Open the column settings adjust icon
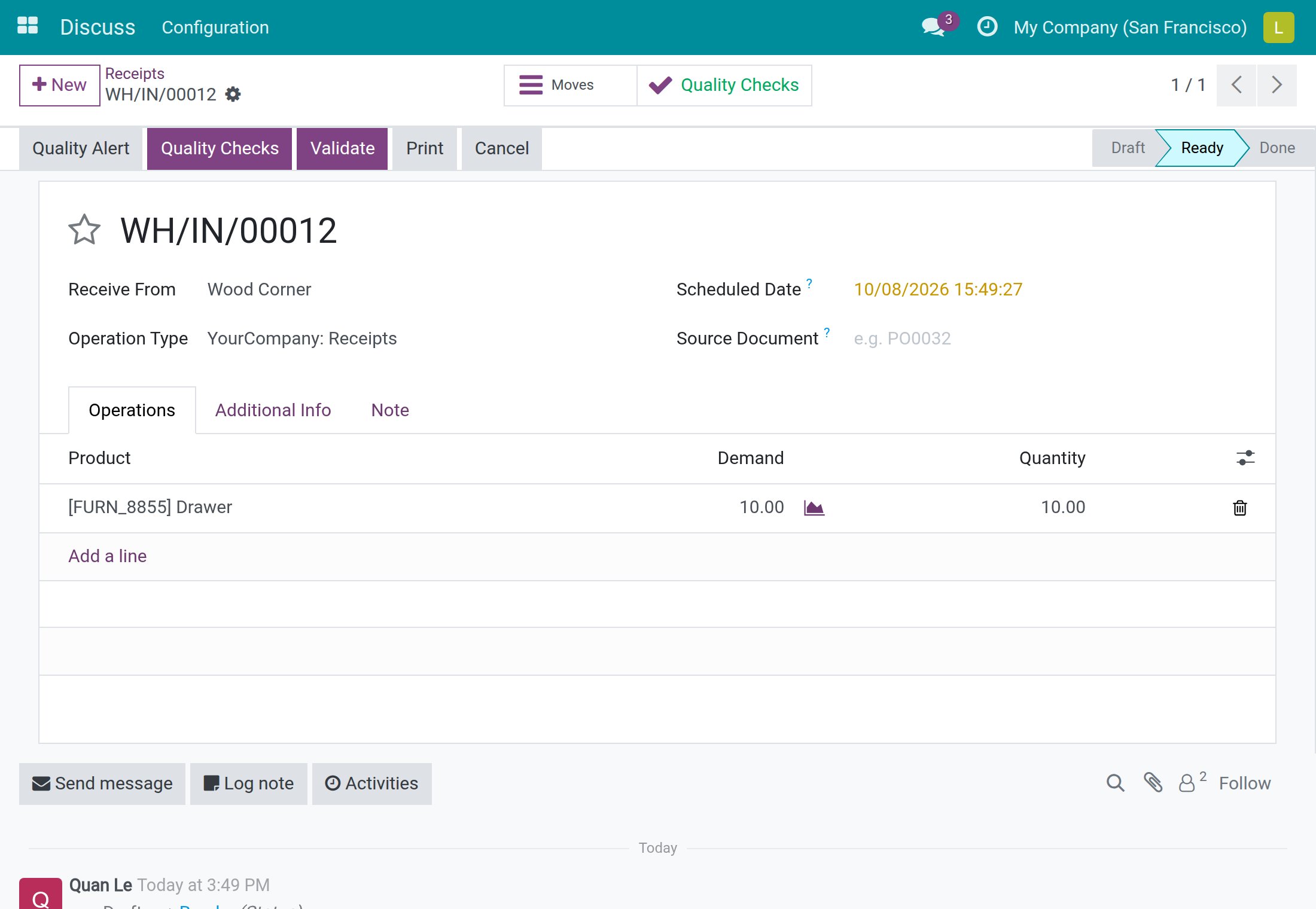Viewport: 1316px width, 909px height. tap(1246, 458)
